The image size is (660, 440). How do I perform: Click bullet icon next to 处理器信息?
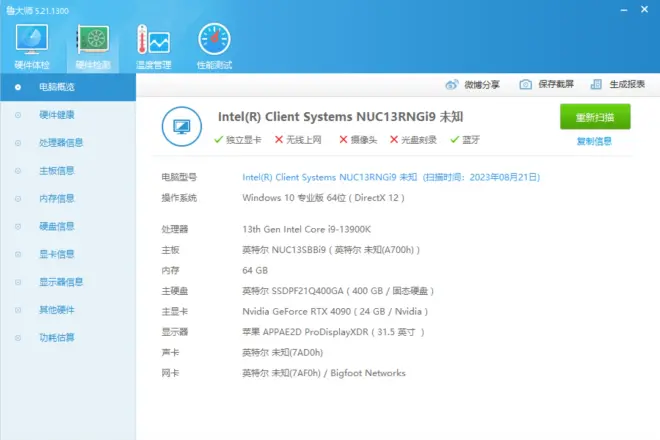(x=18, y=143)
